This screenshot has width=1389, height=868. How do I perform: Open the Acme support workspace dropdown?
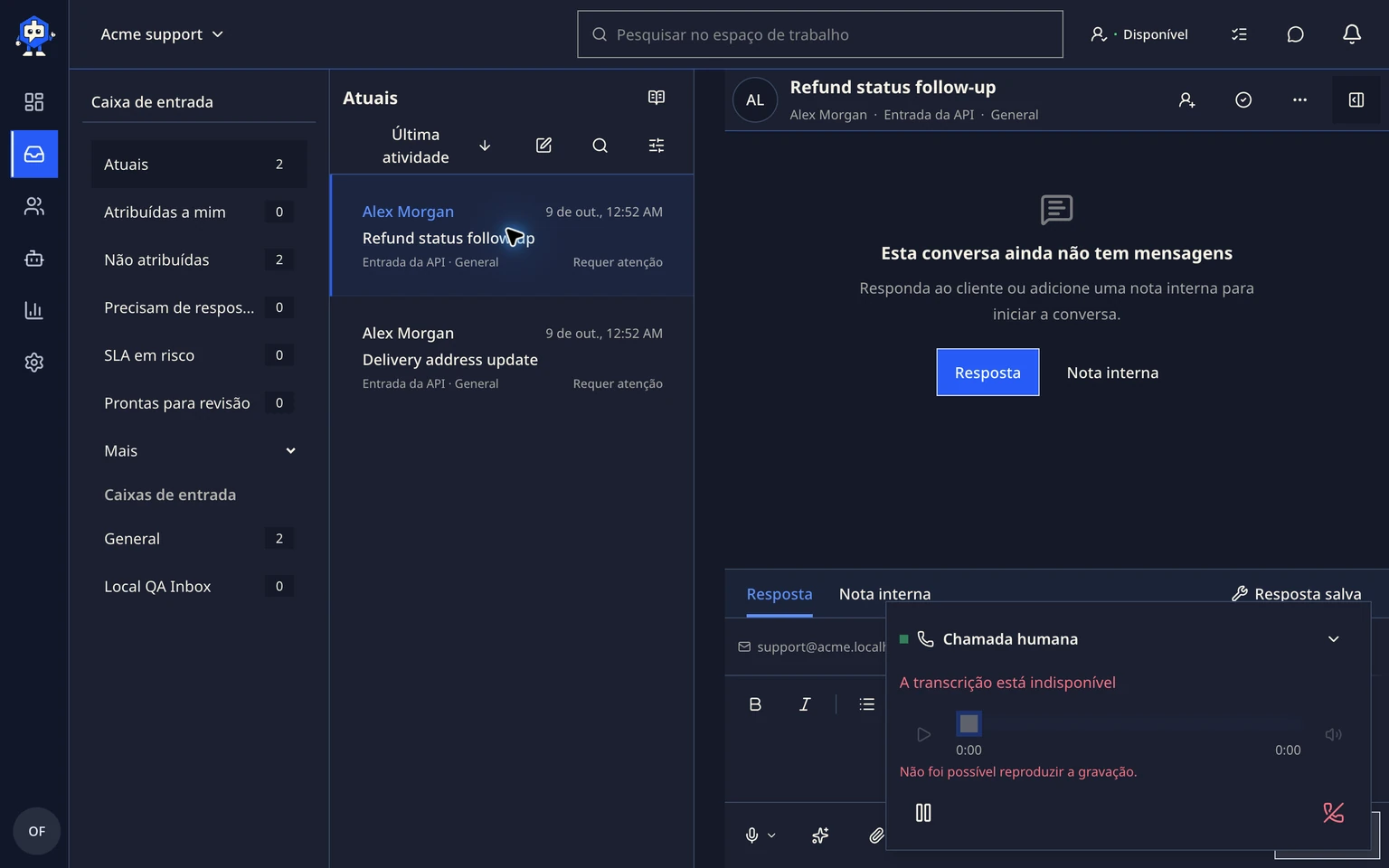162,34
